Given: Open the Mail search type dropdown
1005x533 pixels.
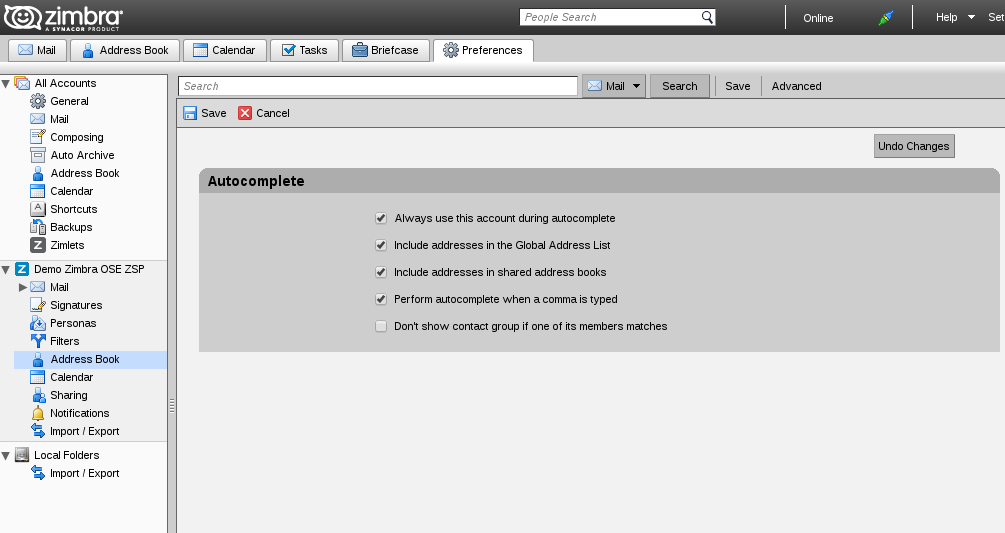Looking at the screenshot, I should 636,86.
